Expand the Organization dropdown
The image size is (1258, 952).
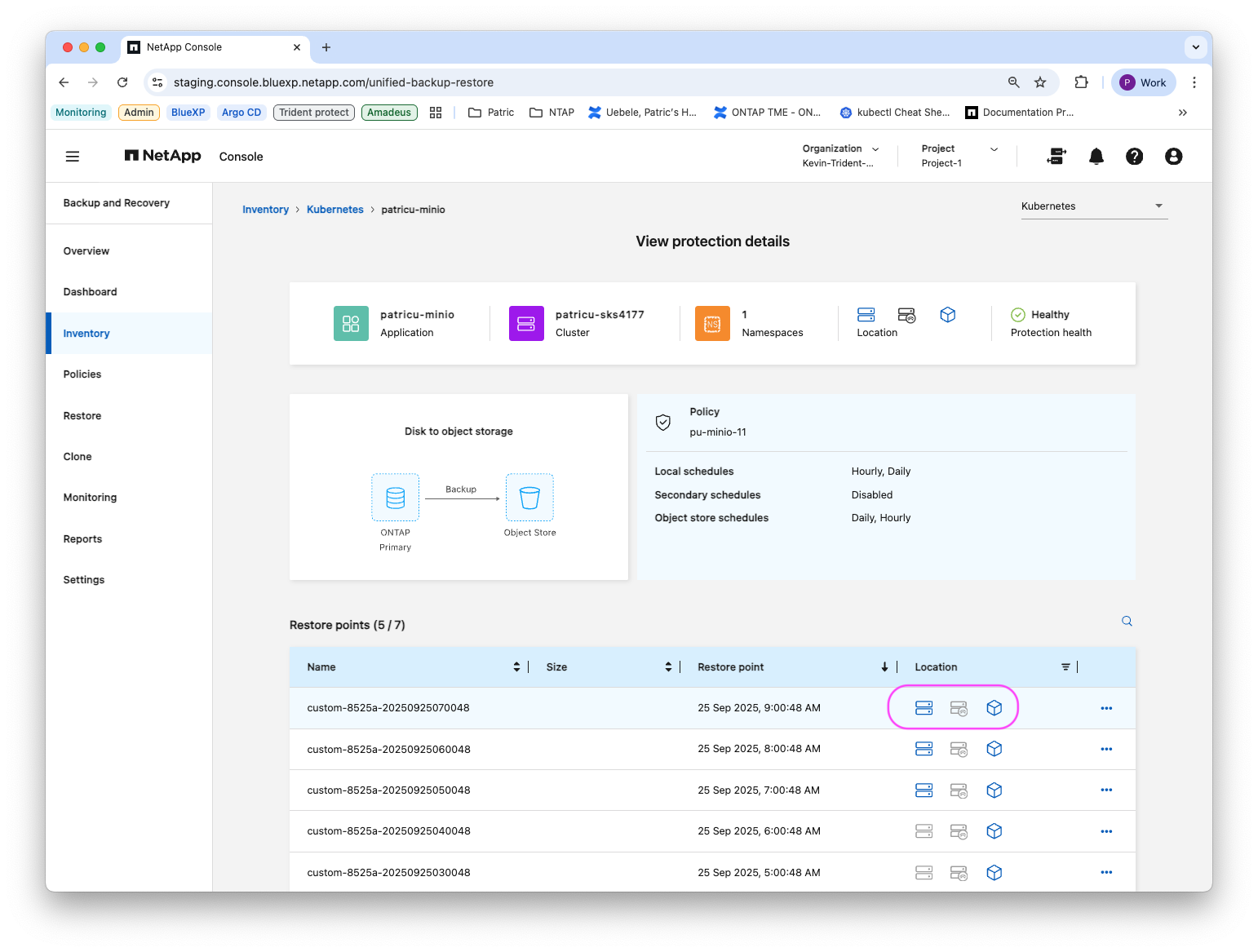[x=840, y=156]
